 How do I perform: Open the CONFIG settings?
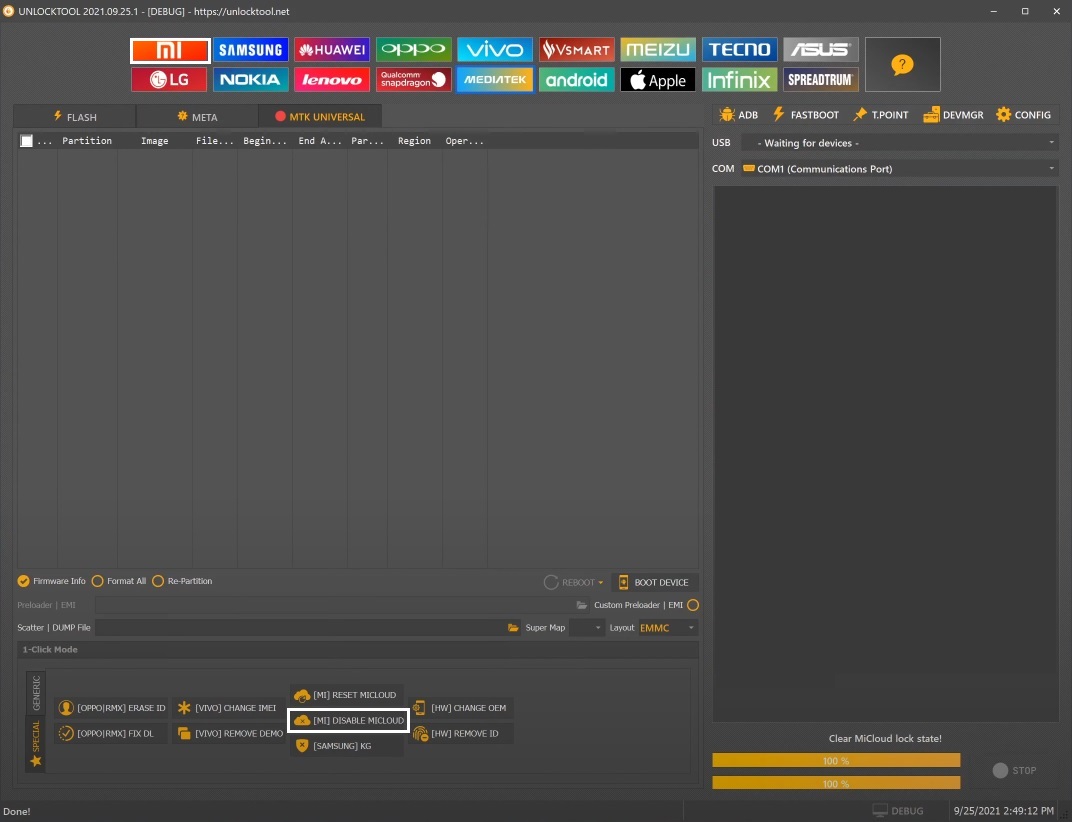[1023, 115]
